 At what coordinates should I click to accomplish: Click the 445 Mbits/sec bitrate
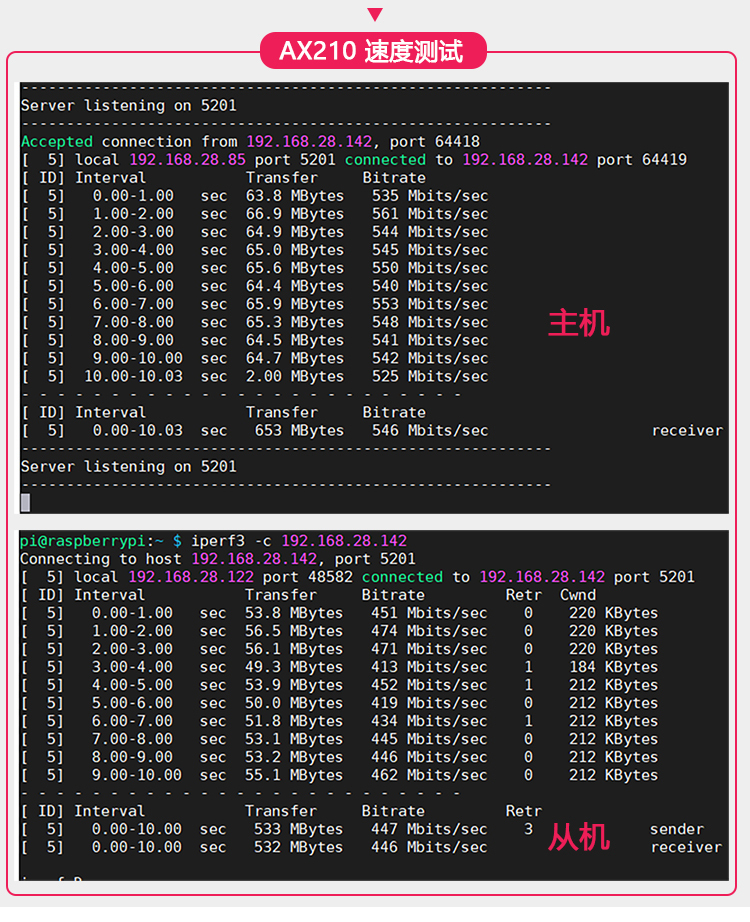pos(429,739)
